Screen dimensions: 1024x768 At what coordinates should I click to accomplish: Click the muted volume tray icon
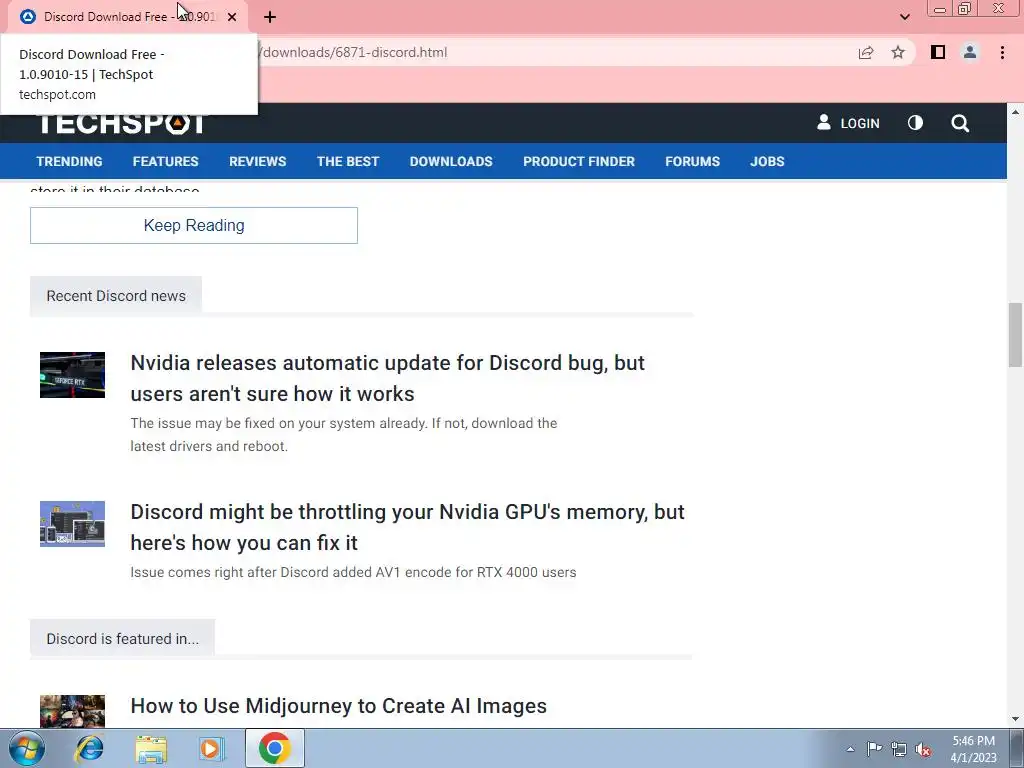pos(923,749)
